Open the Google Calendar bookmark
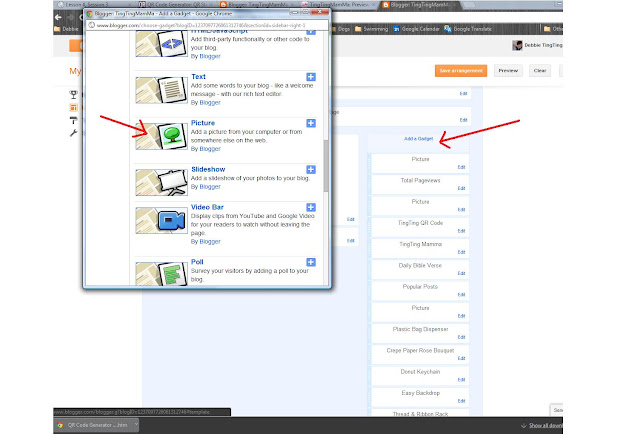 pos(416,29)
